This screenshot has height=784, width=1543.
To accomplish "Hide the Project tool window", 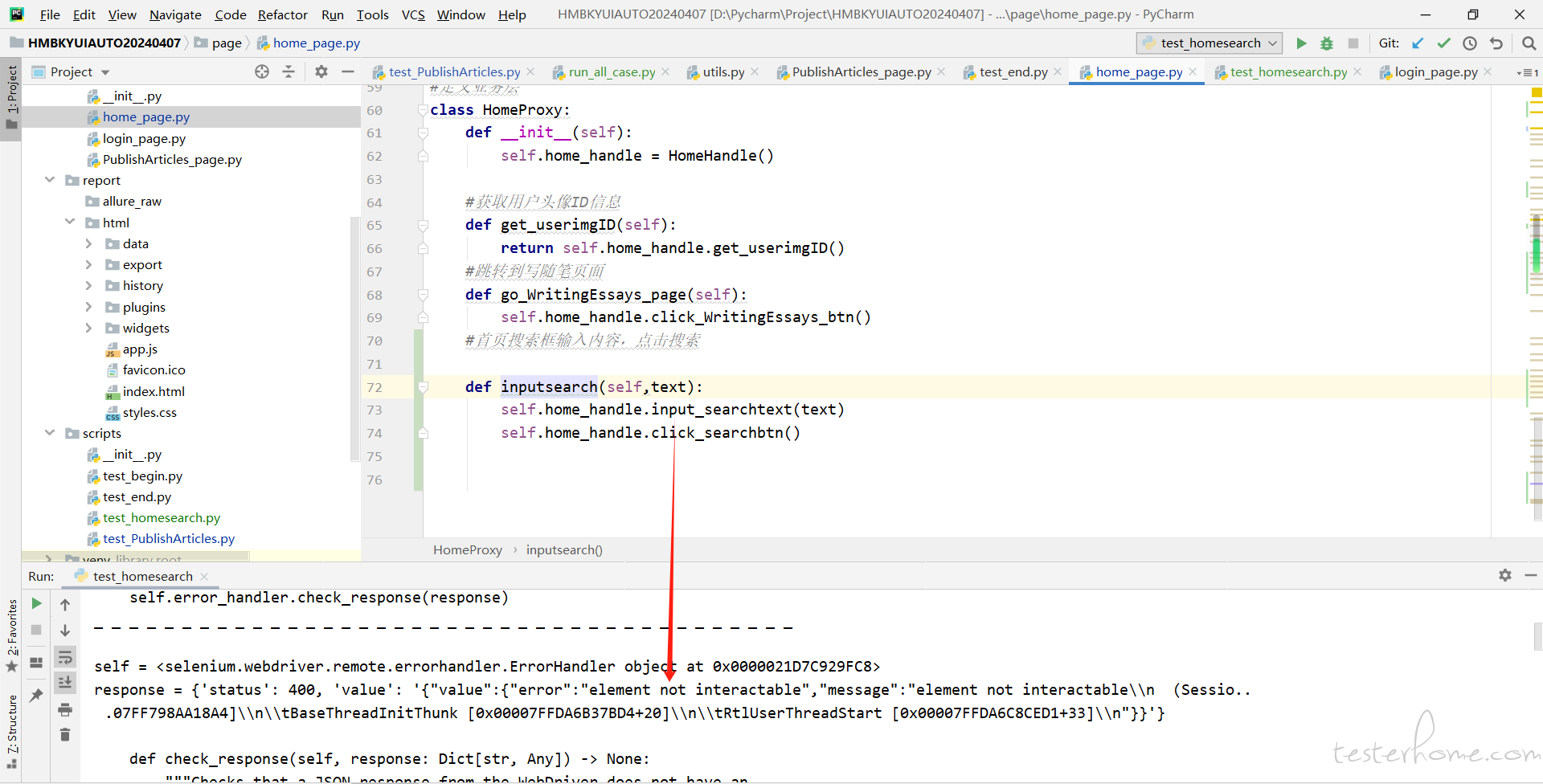I will click(x=348, y=71).
